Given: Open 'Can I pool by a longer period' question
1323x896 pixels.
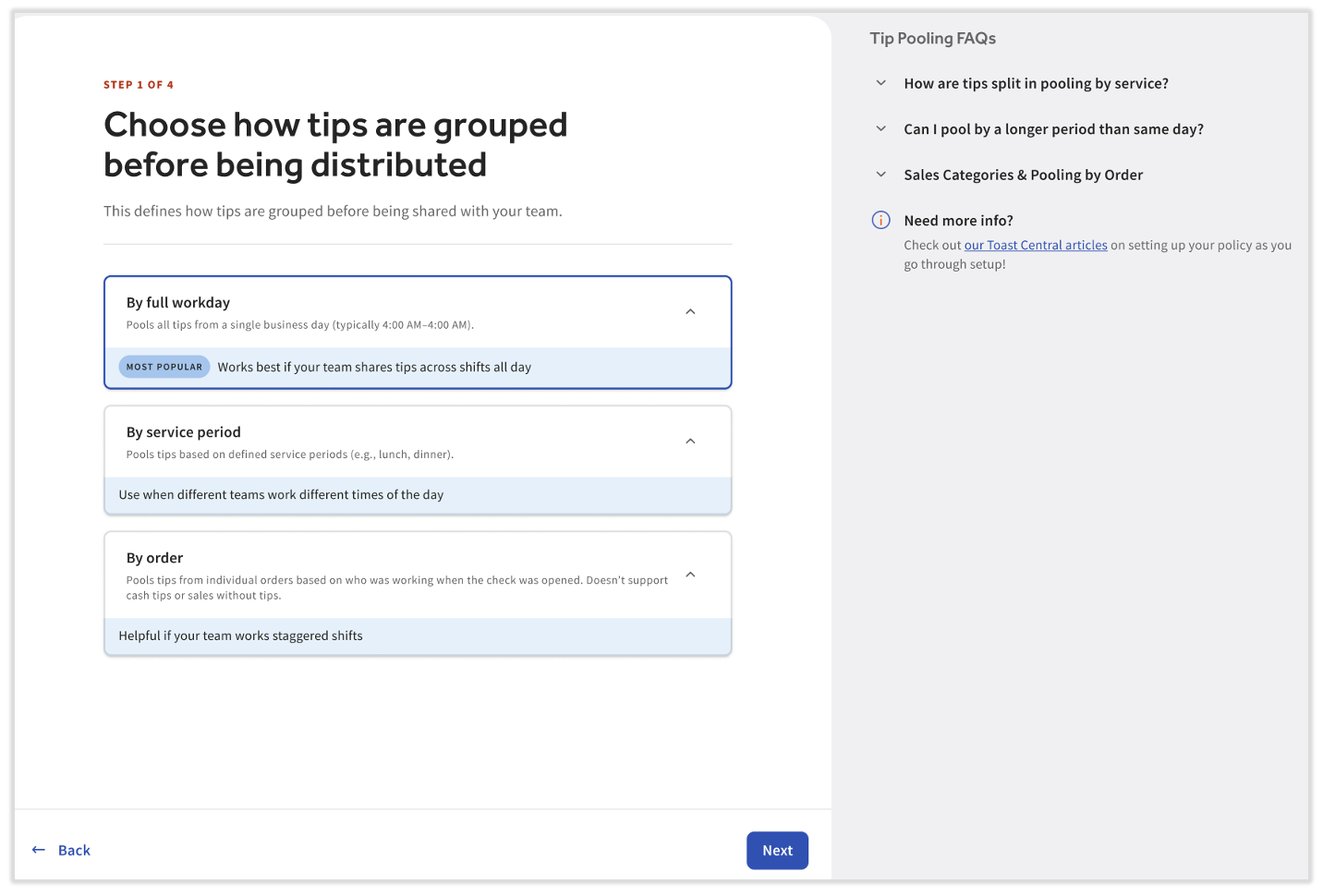Looking at the screenshot, I should click(x=1053, y=129).
